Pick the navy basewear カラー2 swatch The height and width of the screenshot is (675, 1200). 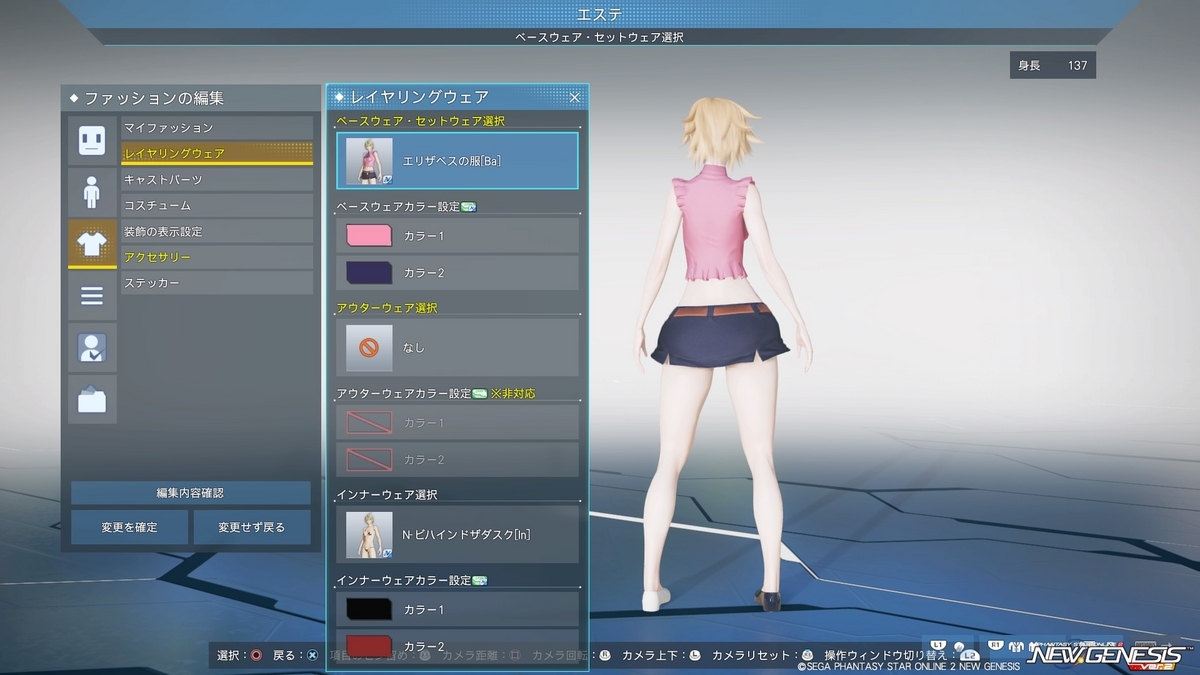[x=368, y=272]
